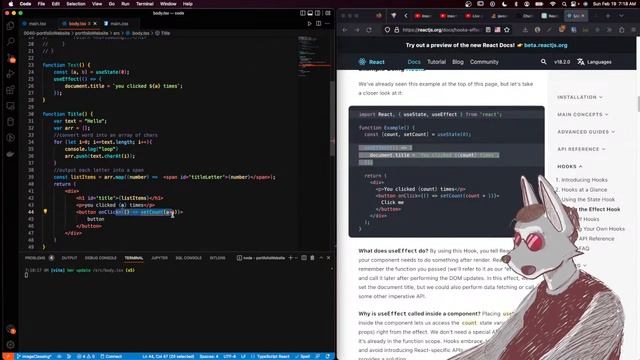The height and width of the screenshot is (360, 640).
Task: Open beta.reactjs.org link in banner
Action: pos(545,45)
